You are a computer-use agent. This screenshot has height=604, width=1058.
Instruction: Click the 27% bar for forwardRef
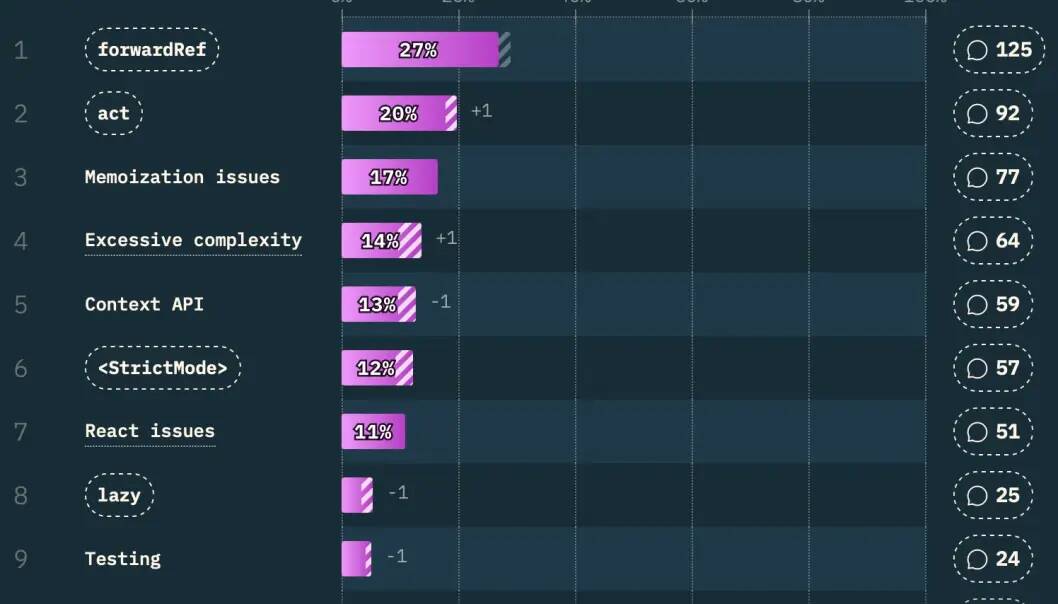pyautogui.click(x=420, y=49)
